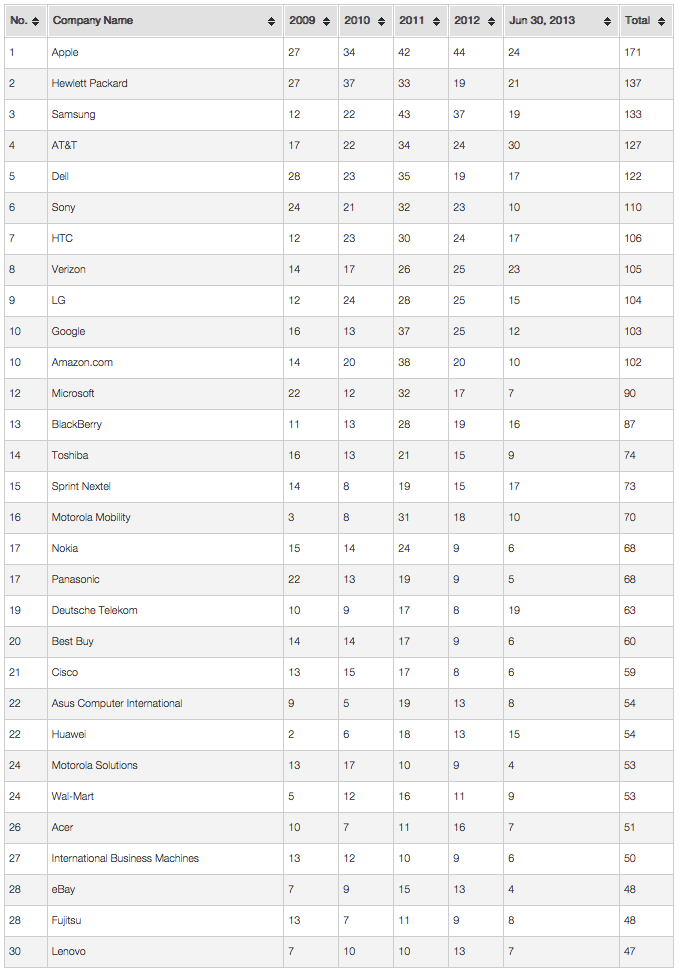The image size is (679, 973).
Task: Click the sort arrows beside Total
Action: coord(661,21)
